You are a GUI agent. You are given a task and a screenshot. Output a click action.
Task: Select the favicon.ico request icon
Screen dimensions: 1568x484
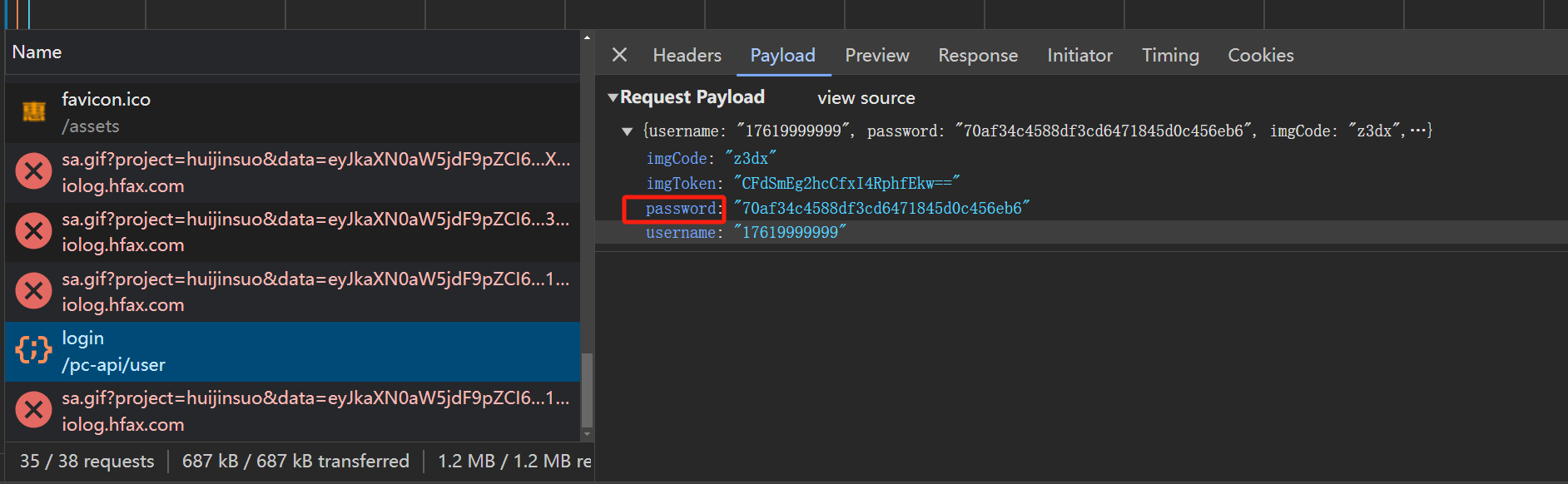tap(34, 111)
